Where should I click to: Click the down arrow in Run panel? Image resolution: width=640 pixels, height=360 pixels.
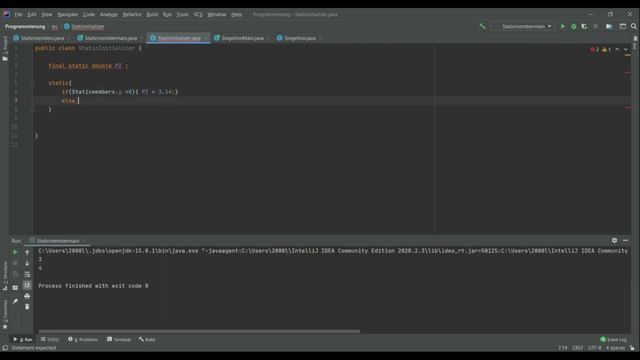point(27,263)
